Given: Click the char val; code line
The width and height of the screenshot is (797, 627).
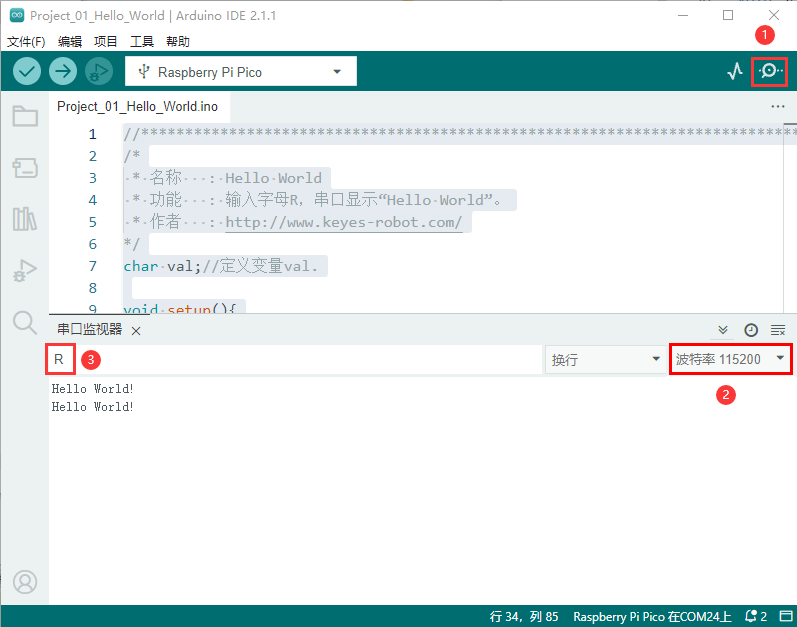Looking at the screenshot, I should point(221,266).
